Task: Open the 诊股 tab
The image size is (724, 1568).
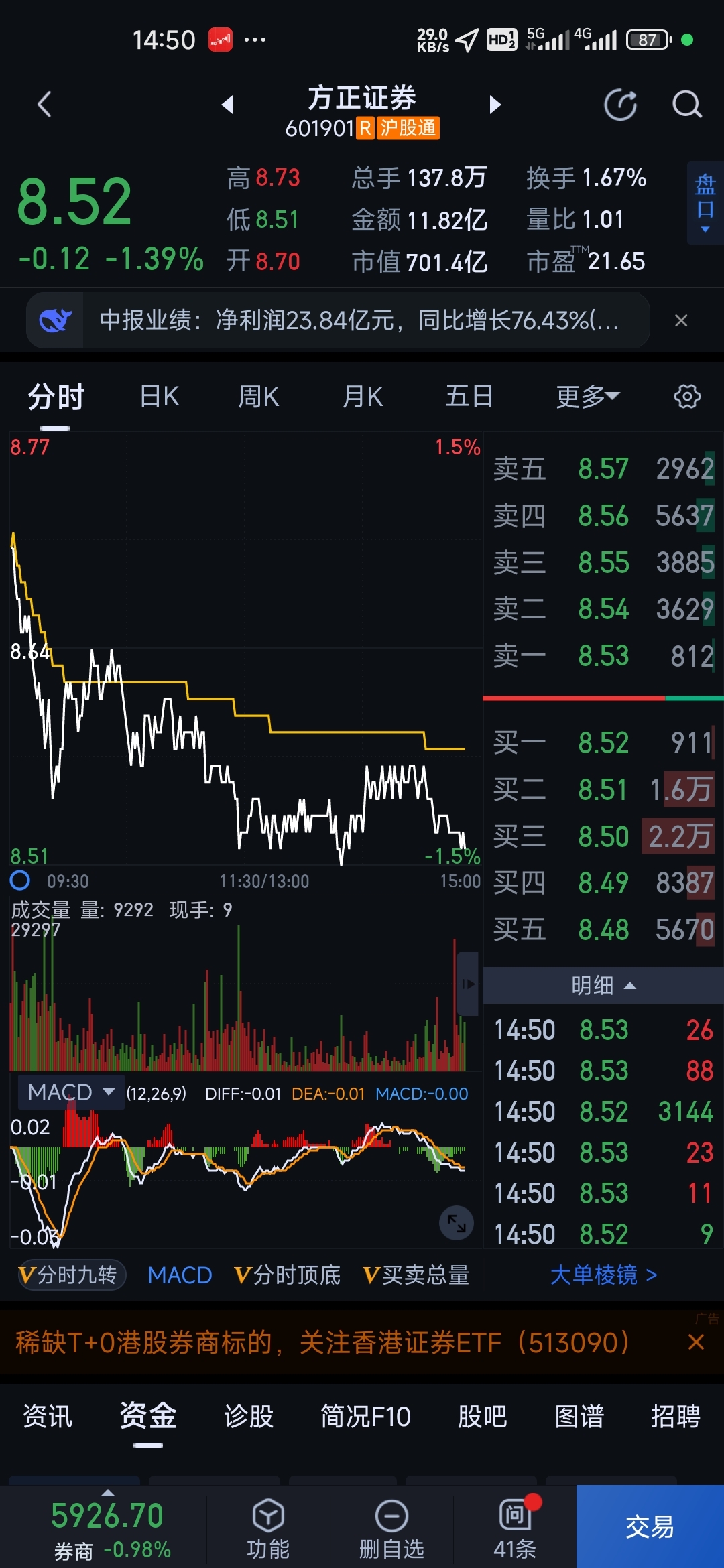Action: pyautogui.click(x=249, y=1417)
